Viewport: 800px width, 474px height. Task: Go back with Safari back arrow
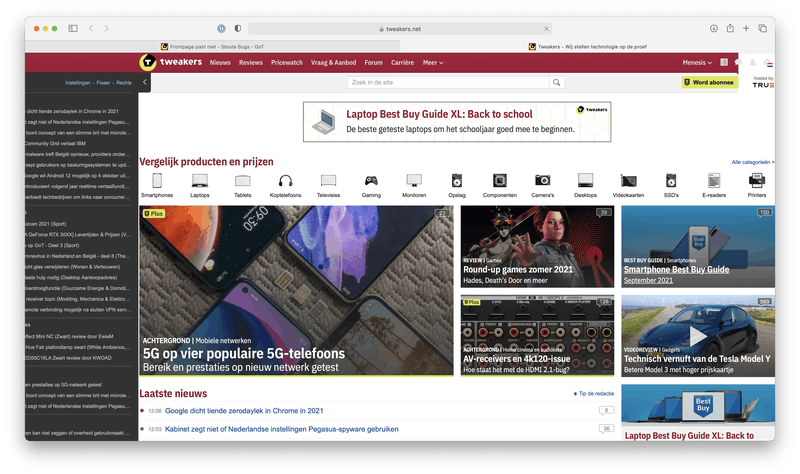click(x=91, y=29)
